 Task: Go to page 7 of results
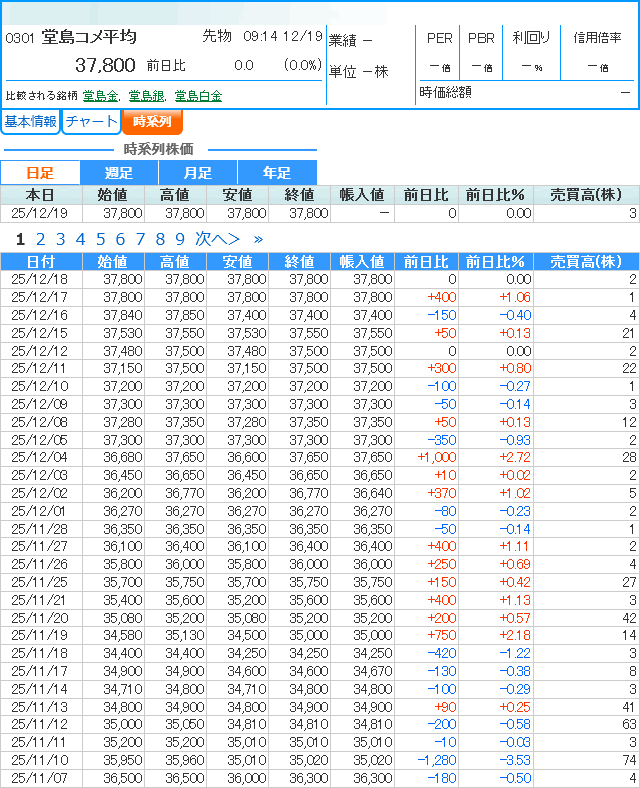[x=140, y=239]
